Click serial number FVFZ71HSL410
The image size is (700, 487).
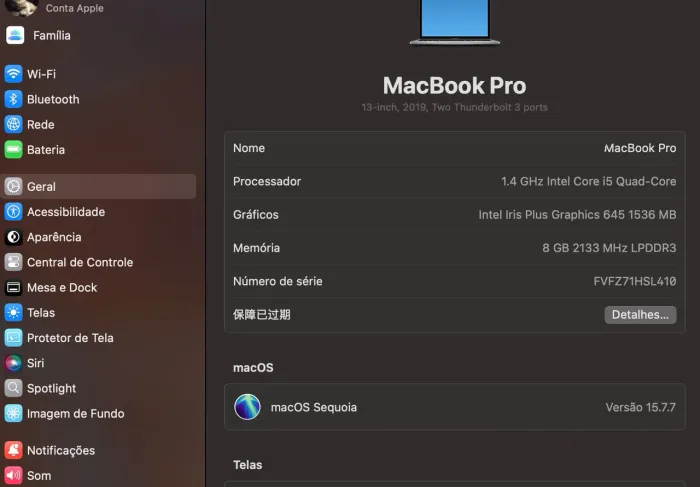point(634,281)
